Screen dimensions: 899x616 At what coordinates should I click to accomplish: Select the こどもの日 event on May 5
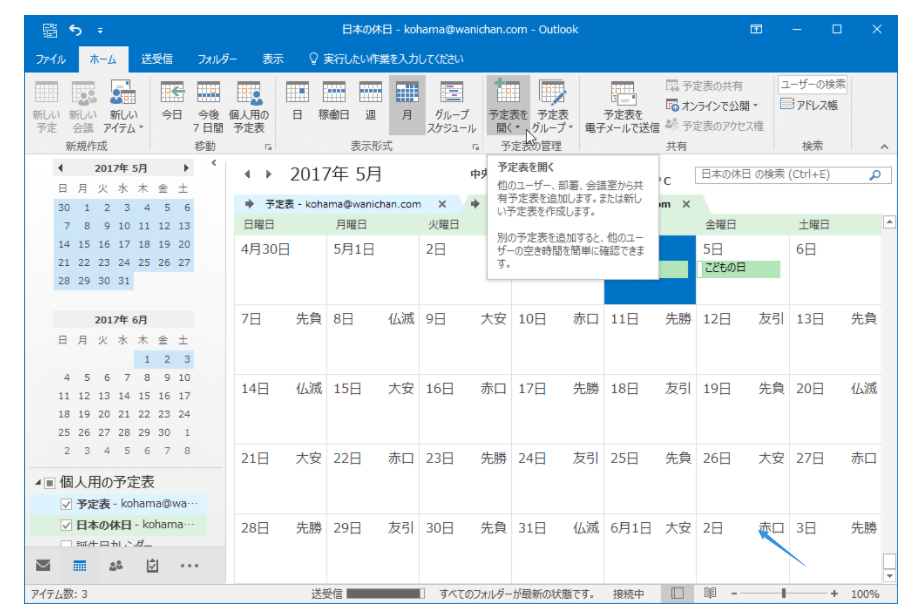(x=738, y=268)
